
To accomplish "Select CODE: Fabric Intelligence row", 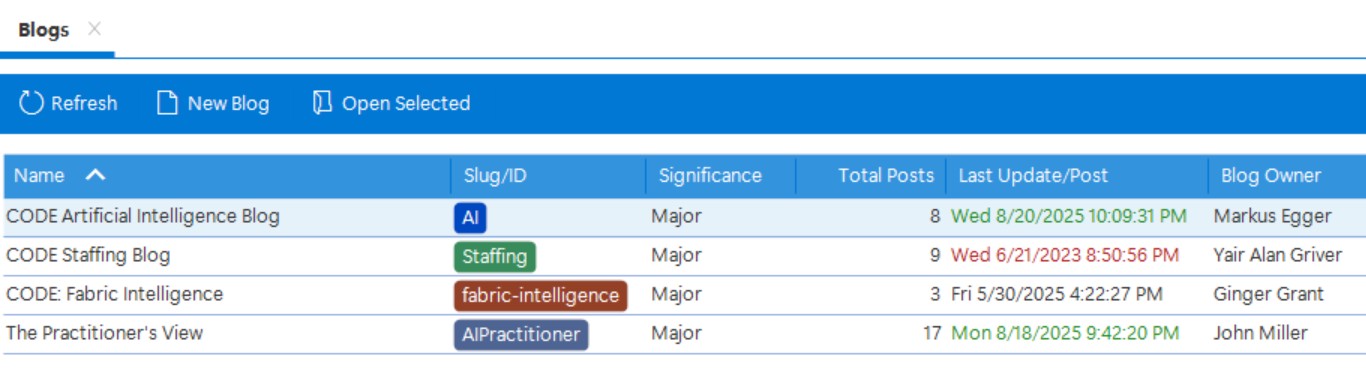I will pyautogui.click(x=683, y=295).
